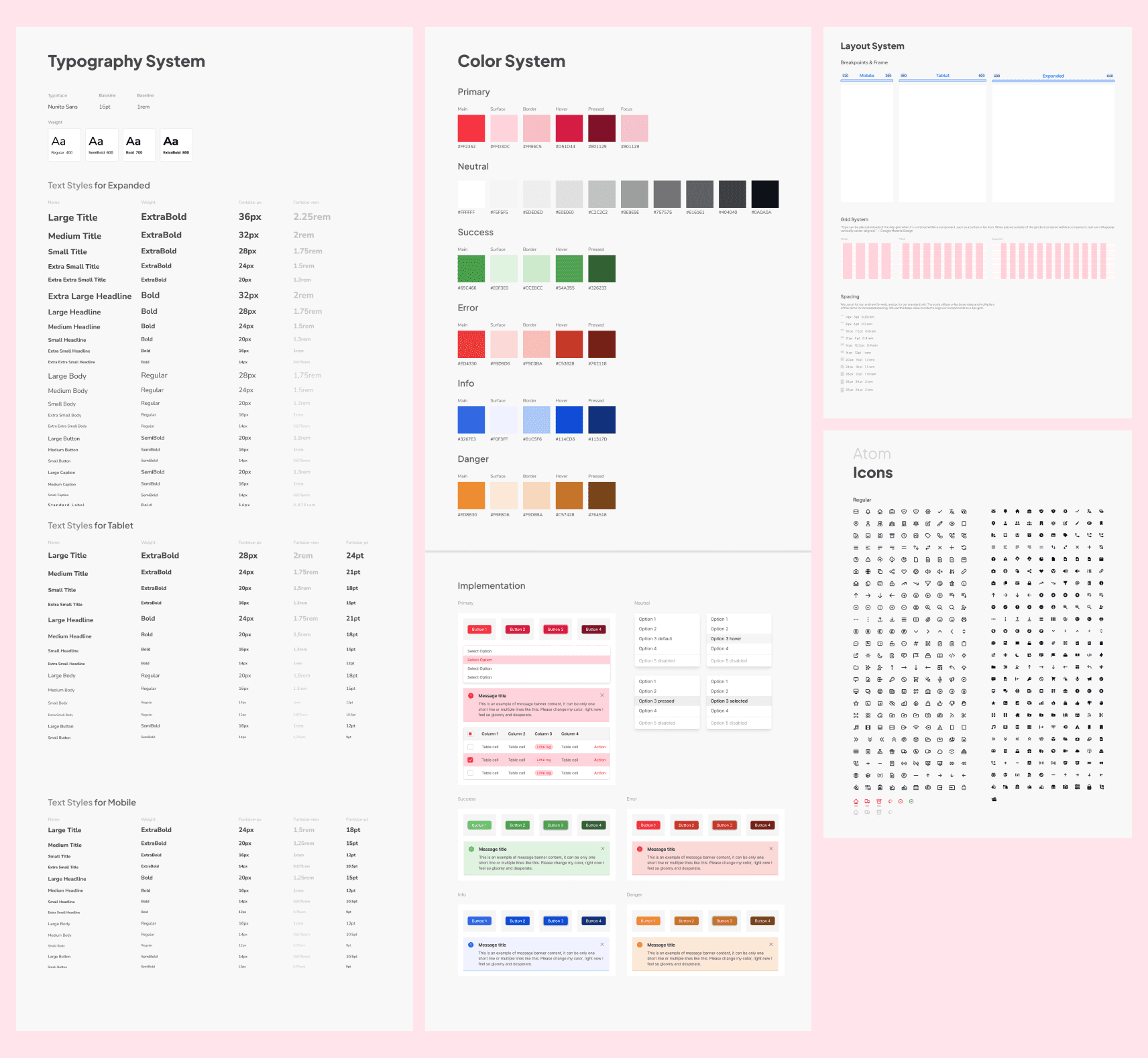This screenshot has width=1148, height=1058.
Task: Check the first table row checkbox
Action: 470,747
